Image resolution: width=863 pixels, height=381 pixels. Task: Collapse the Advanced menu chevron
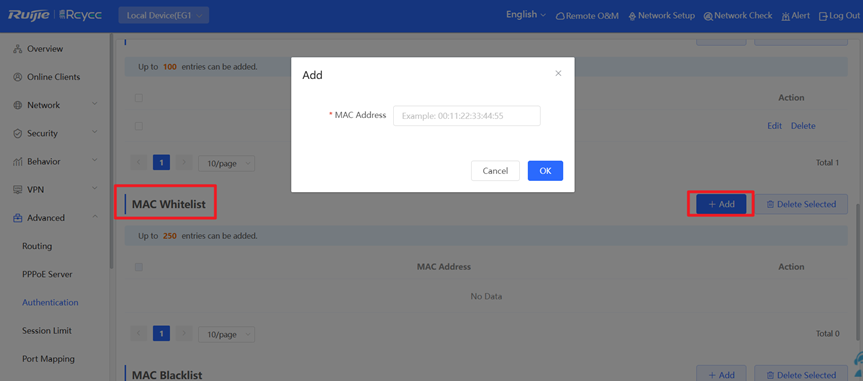[95, 217]
